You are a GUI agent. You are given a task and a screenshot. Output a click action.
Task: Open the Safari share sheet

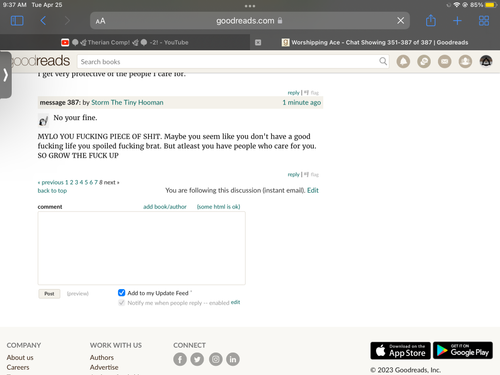(x=431, y=20)
